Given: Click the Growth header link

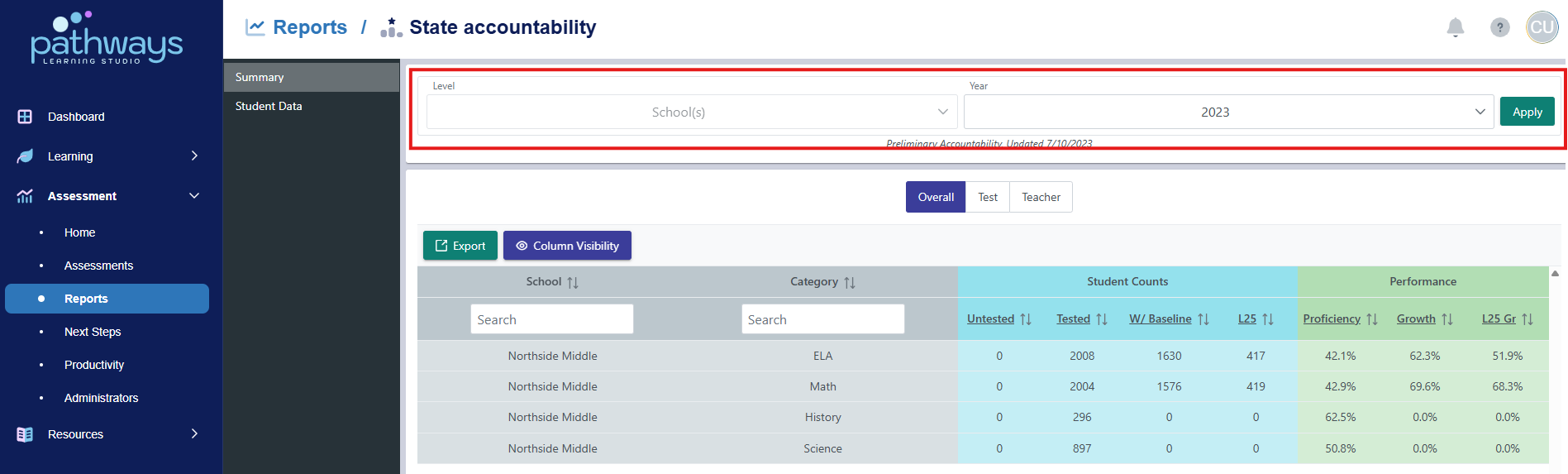Looking at the screenshot, I should tap(1416, 318).
